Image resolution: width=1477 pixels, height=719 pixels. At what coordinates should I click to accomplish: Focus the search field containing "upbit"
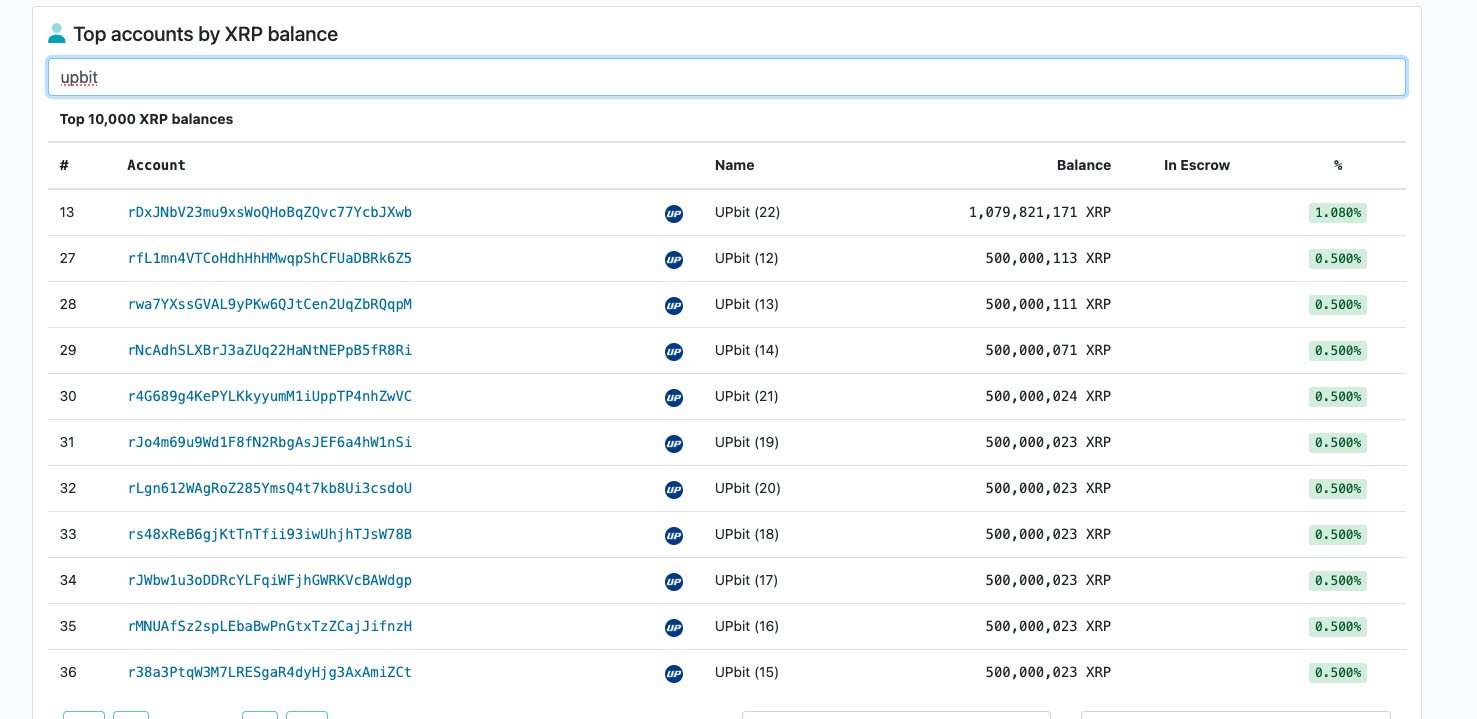pyautogui.click(x=727, y=77)
